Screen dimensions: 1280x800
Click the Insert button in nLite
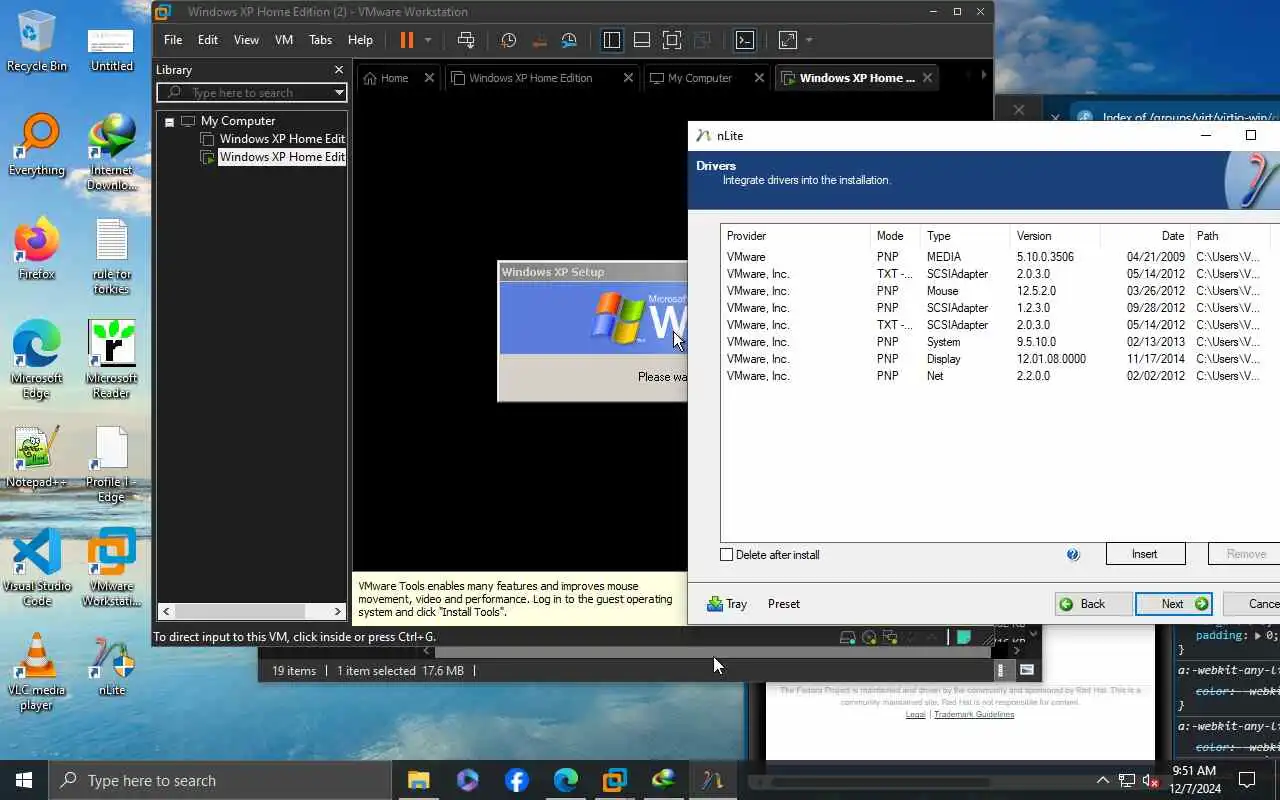click(x=1145, y=554)
